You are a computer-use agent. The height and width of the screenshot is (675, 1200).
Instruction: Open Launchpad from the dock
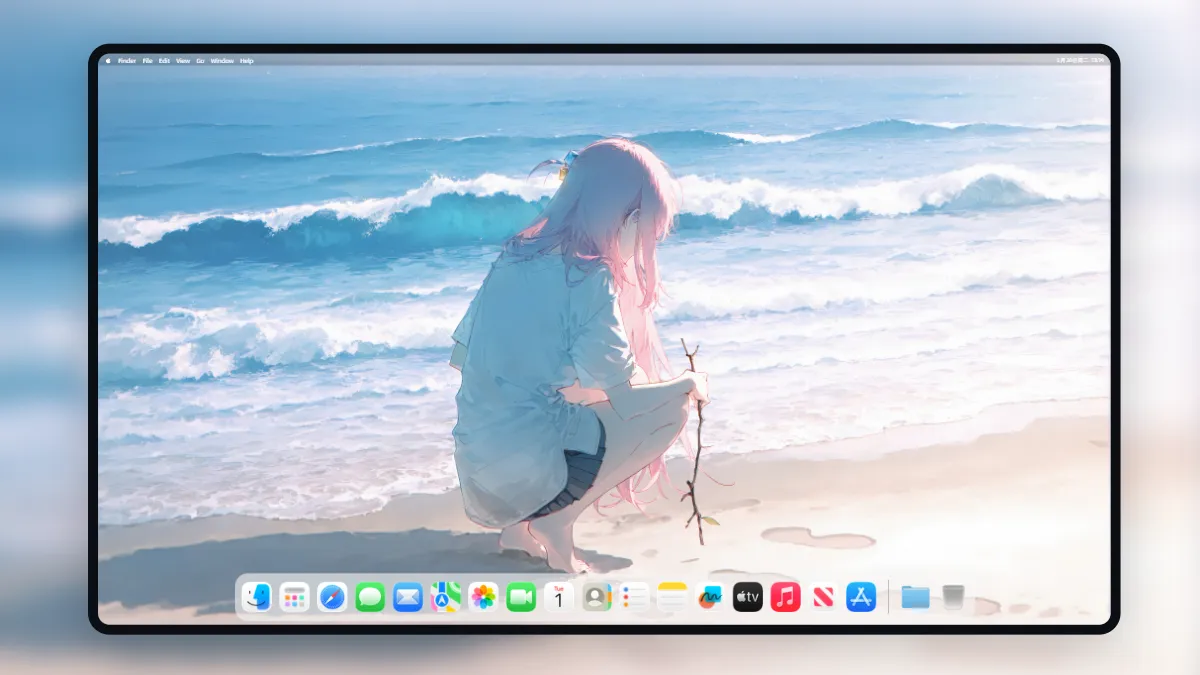click(x=294, y=597)
